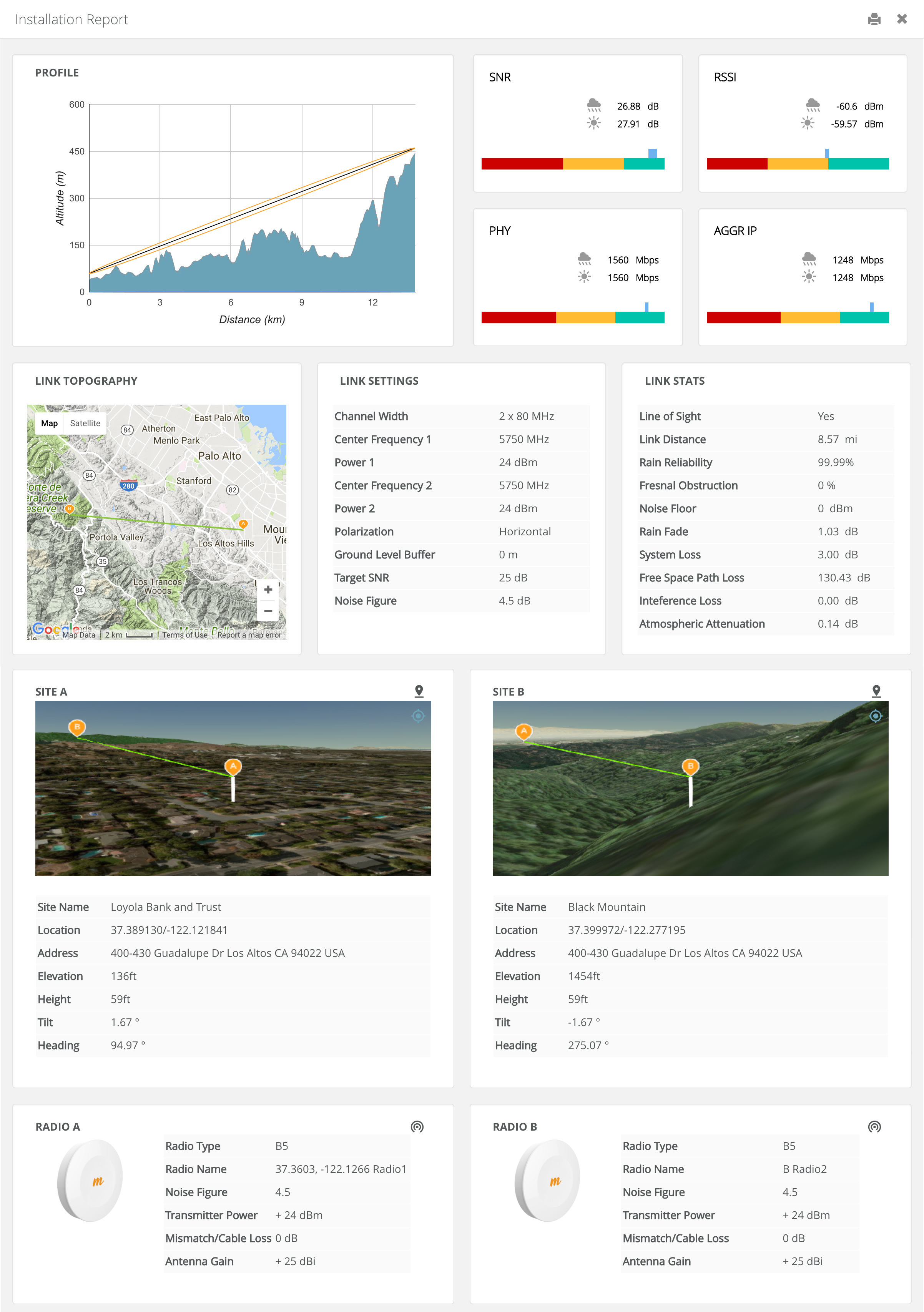This screenshot has width=924, height=1312.
Task: Click marker A on the topography map
Action: [243, 523]
